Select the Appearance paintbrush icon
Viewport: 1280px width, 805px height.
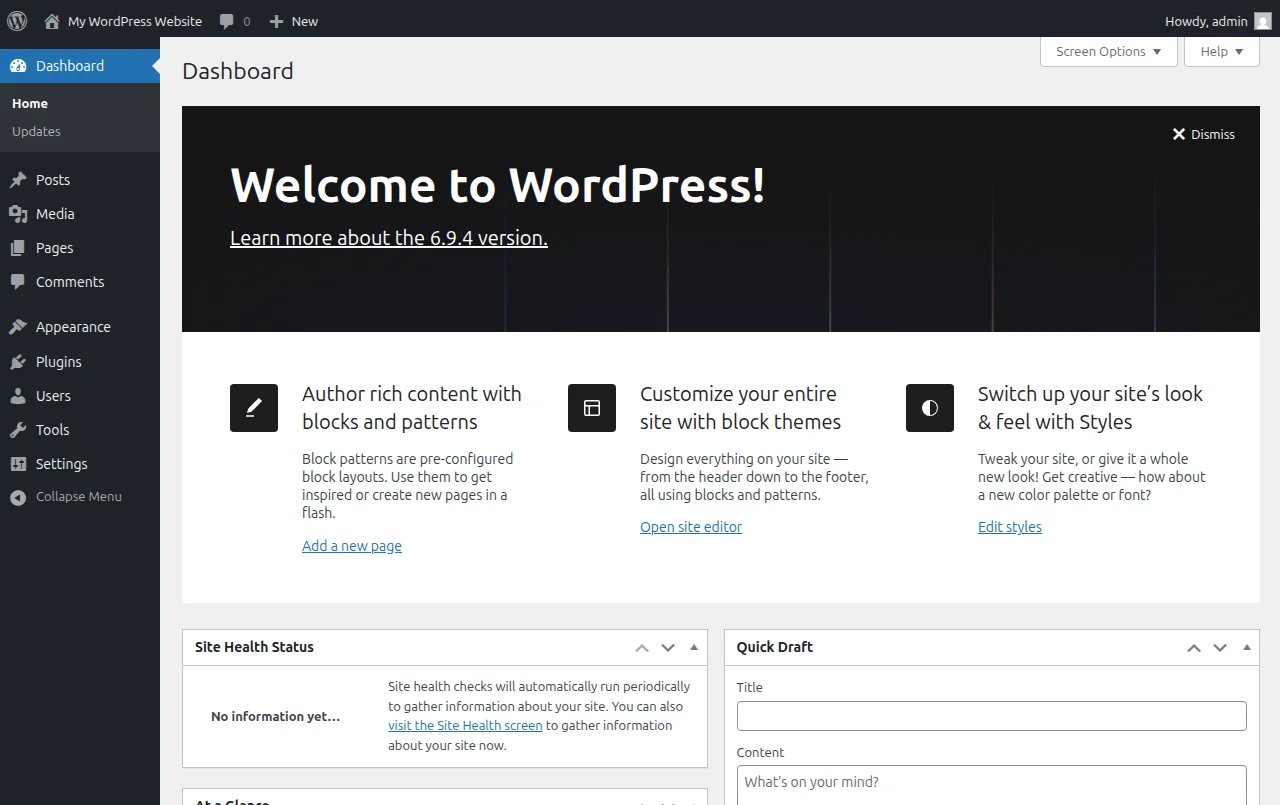17,326
